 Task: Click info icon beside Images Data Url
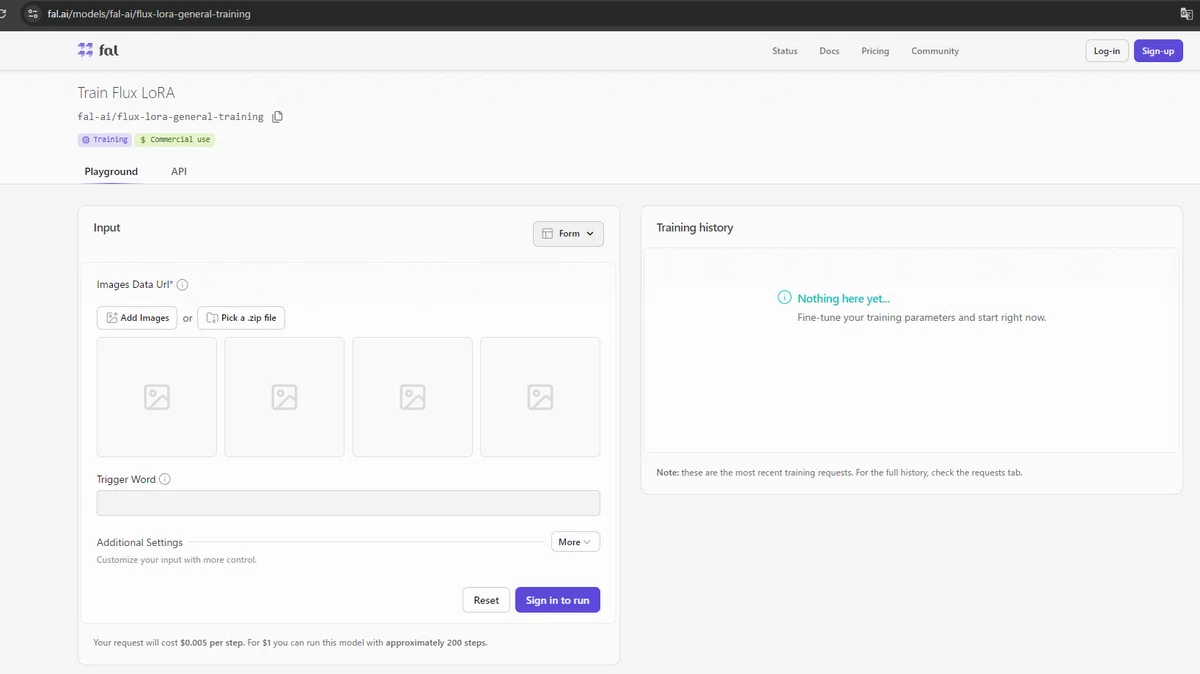pos(182,285)
